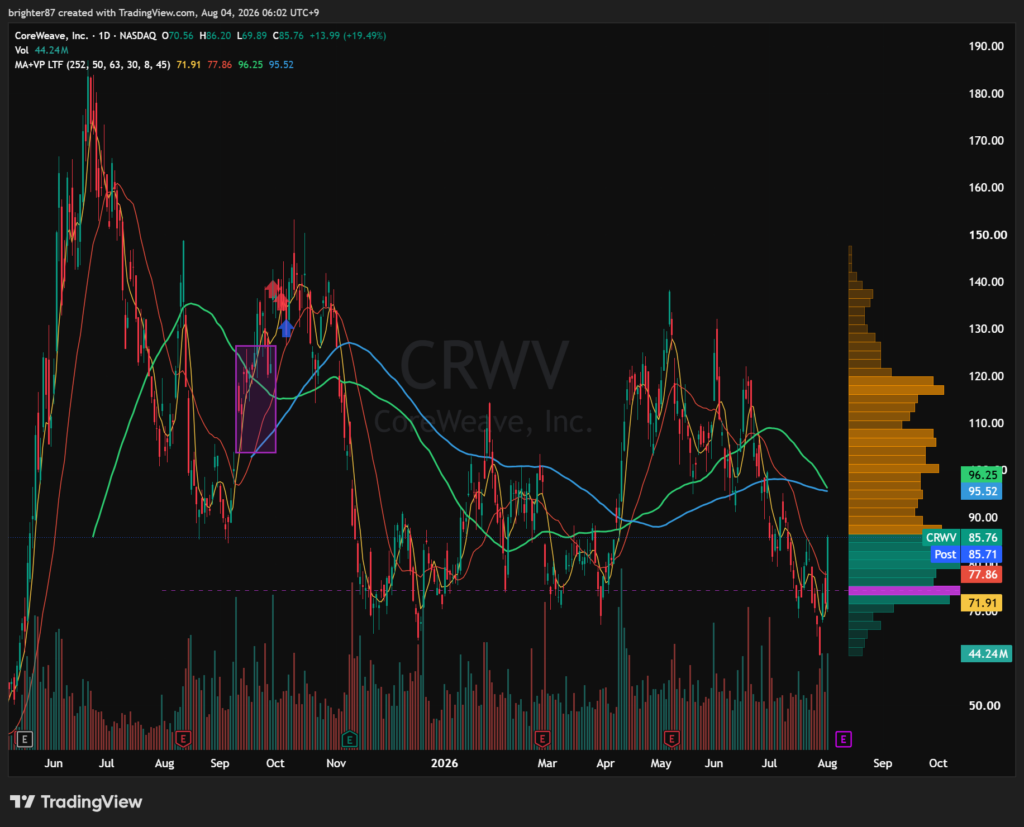
Task: Click the gray earnings E marker at far left
Action: coord(24,739)
